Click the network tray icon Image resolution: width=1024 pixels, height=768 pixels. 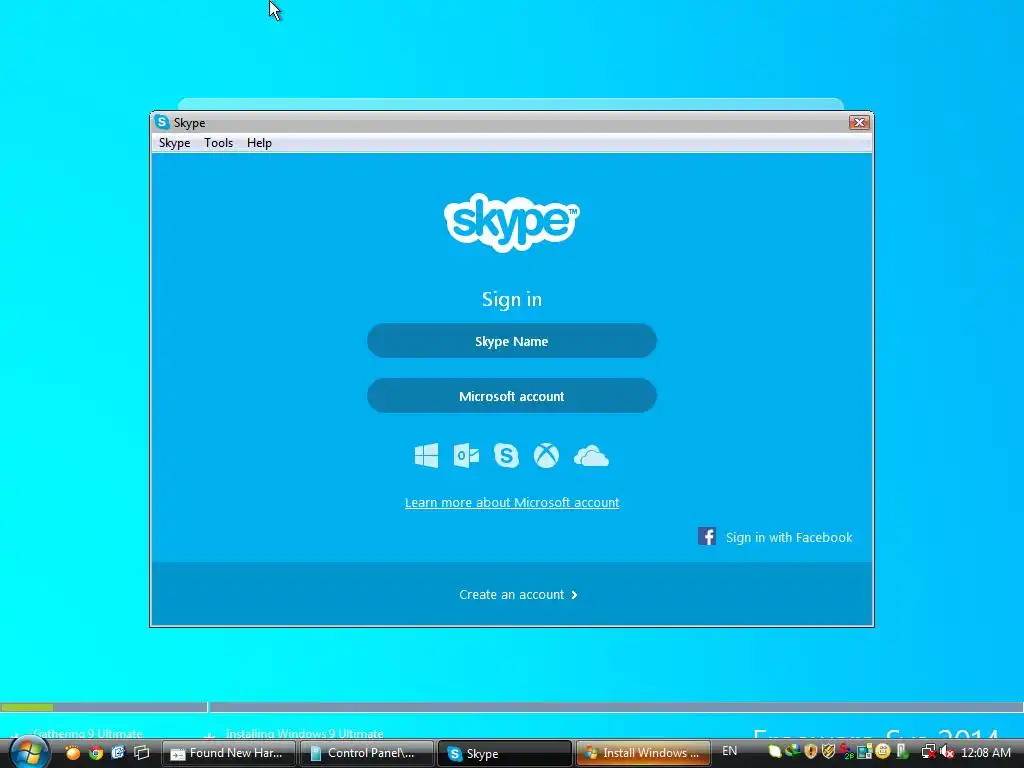coord(928,752)
